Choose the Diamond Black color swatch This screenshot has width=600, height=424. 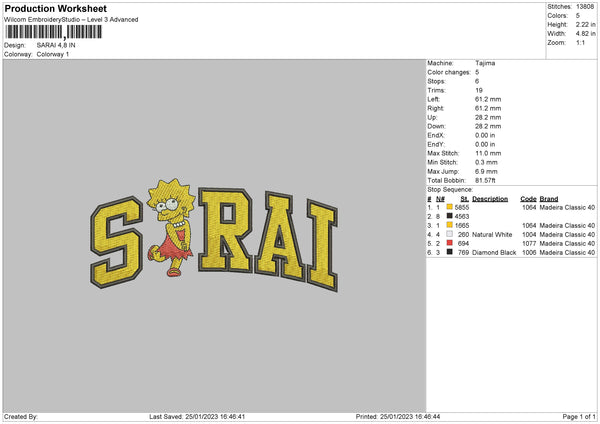[x=450, y=253]
